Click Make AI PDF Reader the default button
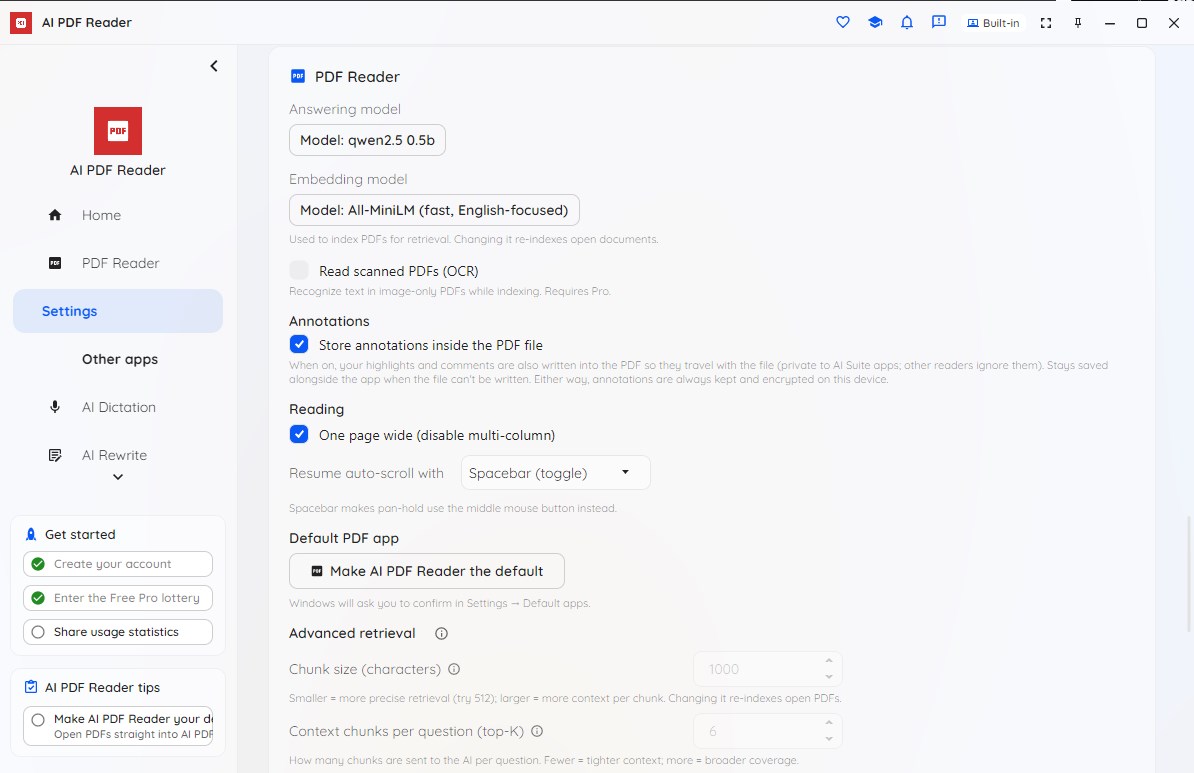This screenshot has width=1194, height=773. coord(426,571)
